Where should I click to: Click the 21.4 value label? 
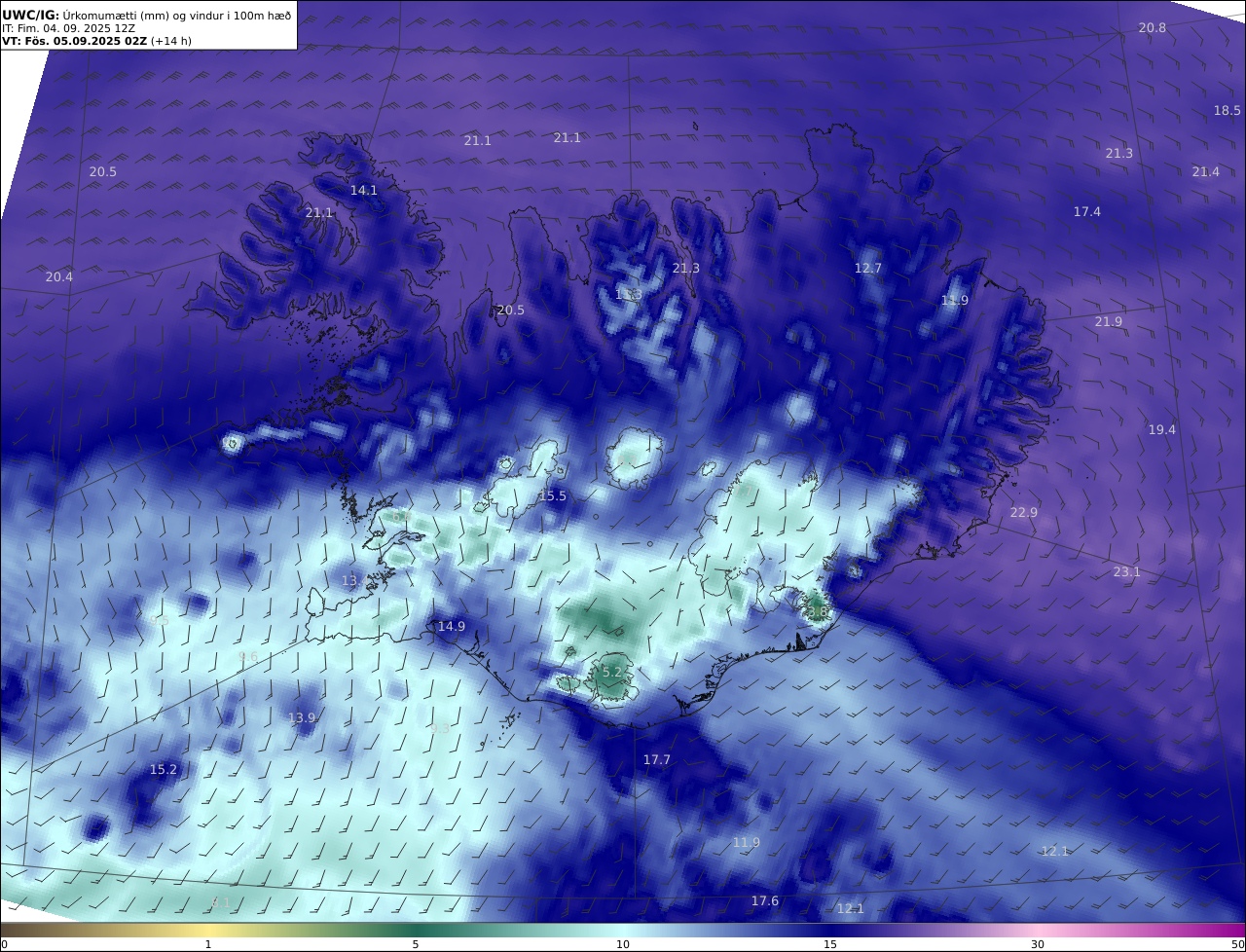tap(1205, 172)
